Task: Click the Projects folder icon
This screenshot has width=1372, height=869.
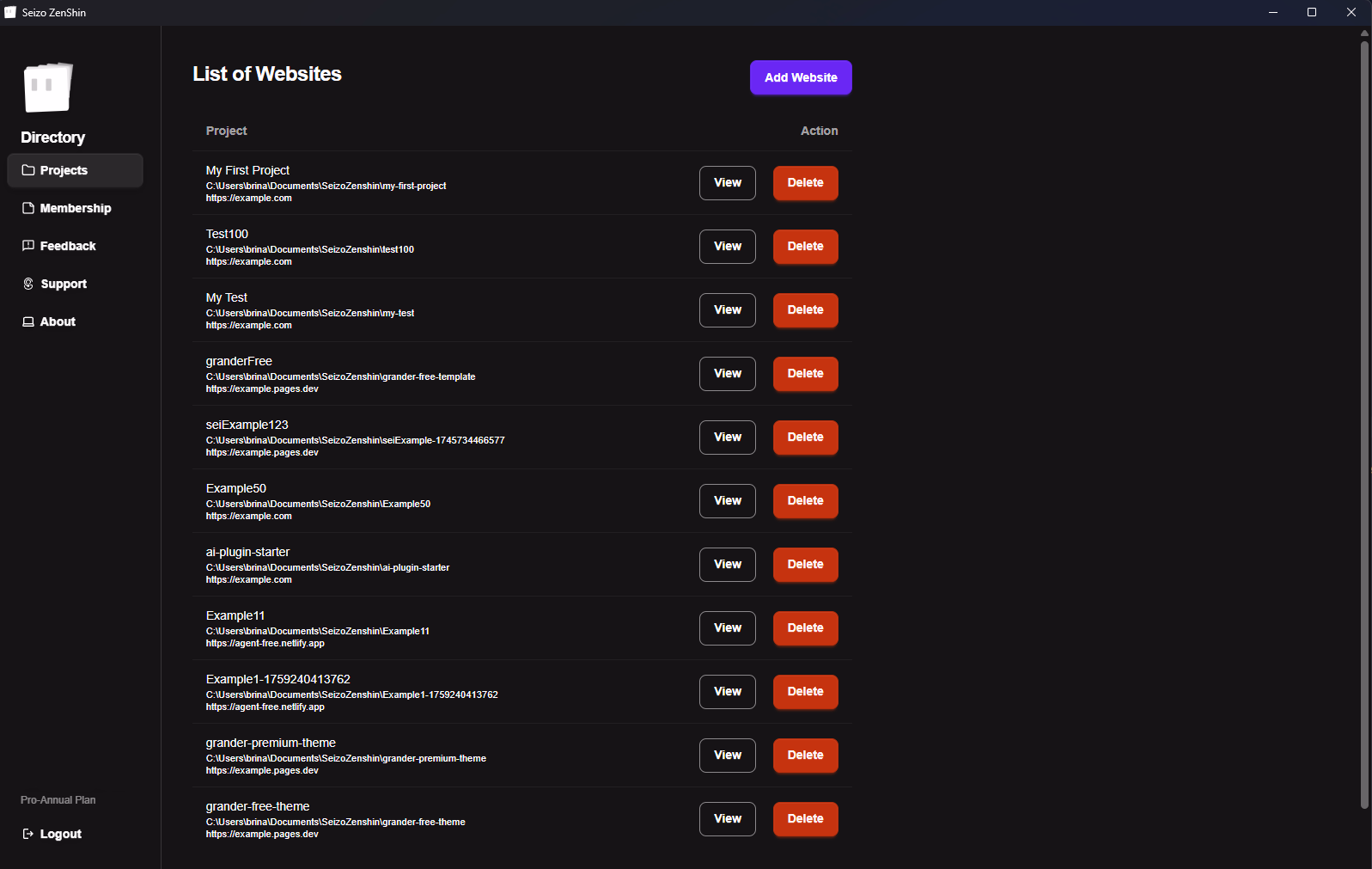Action: (28, 170)
